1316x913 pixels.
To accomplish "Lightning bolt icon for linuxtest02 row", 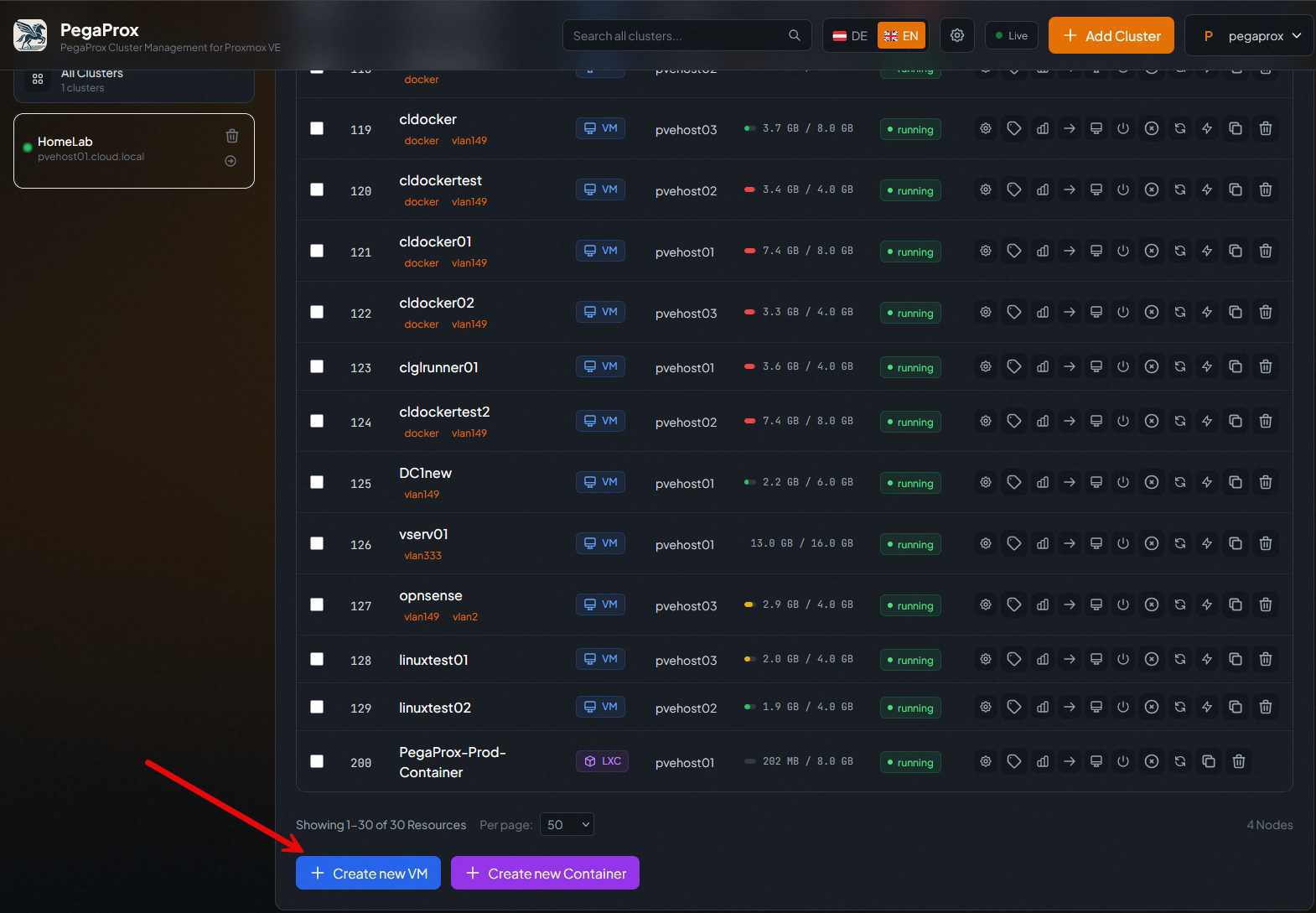I will pos(1207,707).
